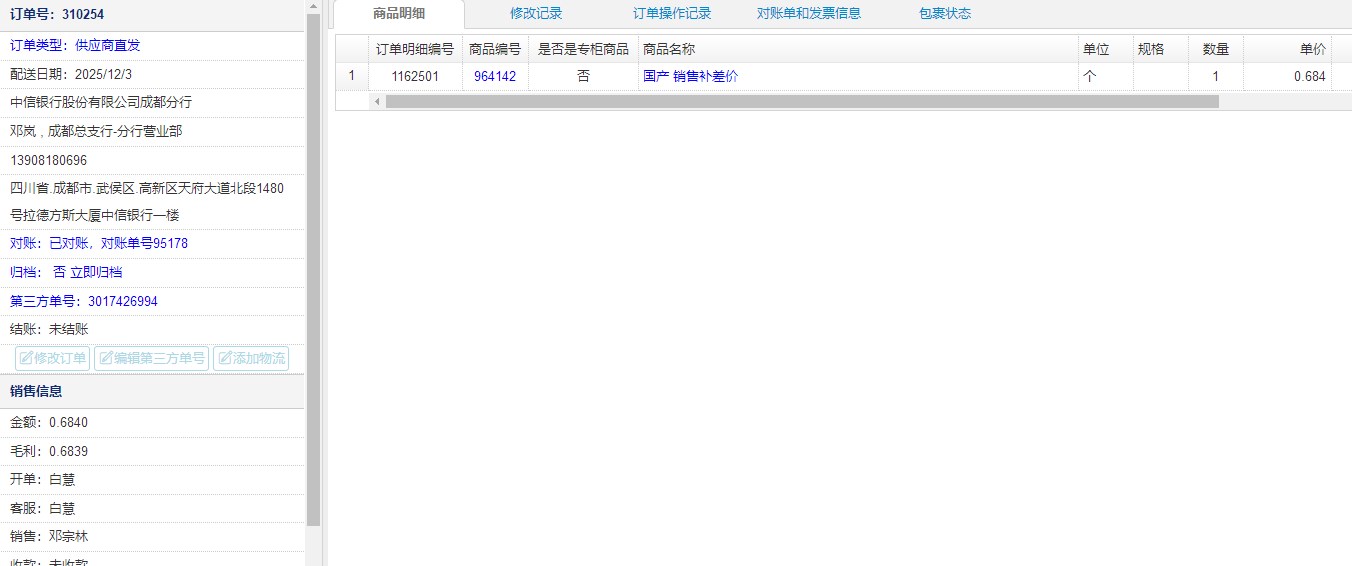The height and width of the screenshot is (566, 1352).
Task: Click the 订单明细编号 column header
Action: coord(414,49)
